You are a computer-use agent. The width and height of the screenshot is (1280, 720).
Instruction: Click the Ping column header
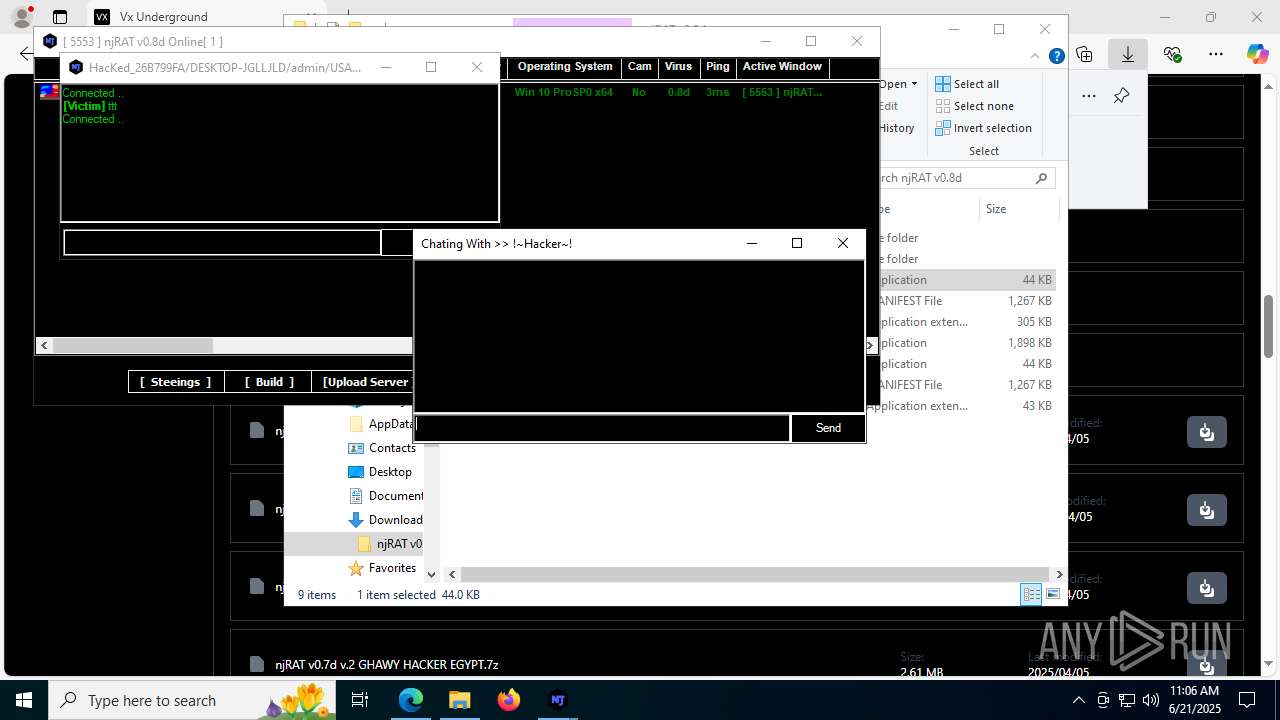coord(717,67)
